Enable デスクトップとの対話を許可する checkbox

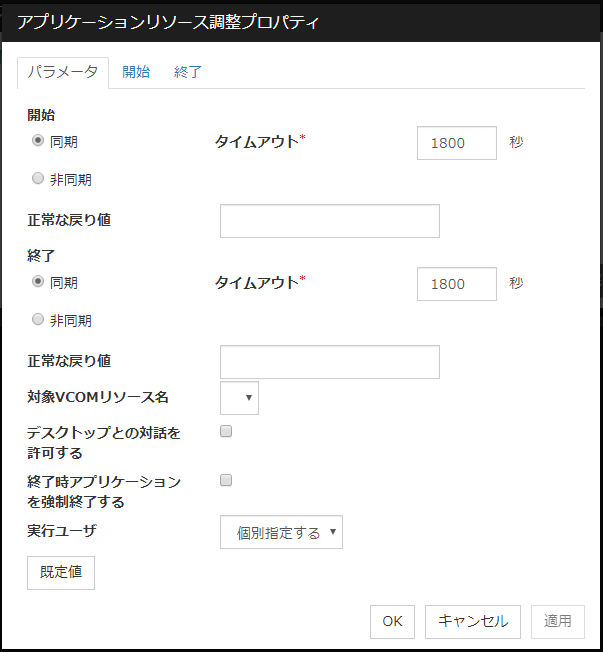pos(226,432)
